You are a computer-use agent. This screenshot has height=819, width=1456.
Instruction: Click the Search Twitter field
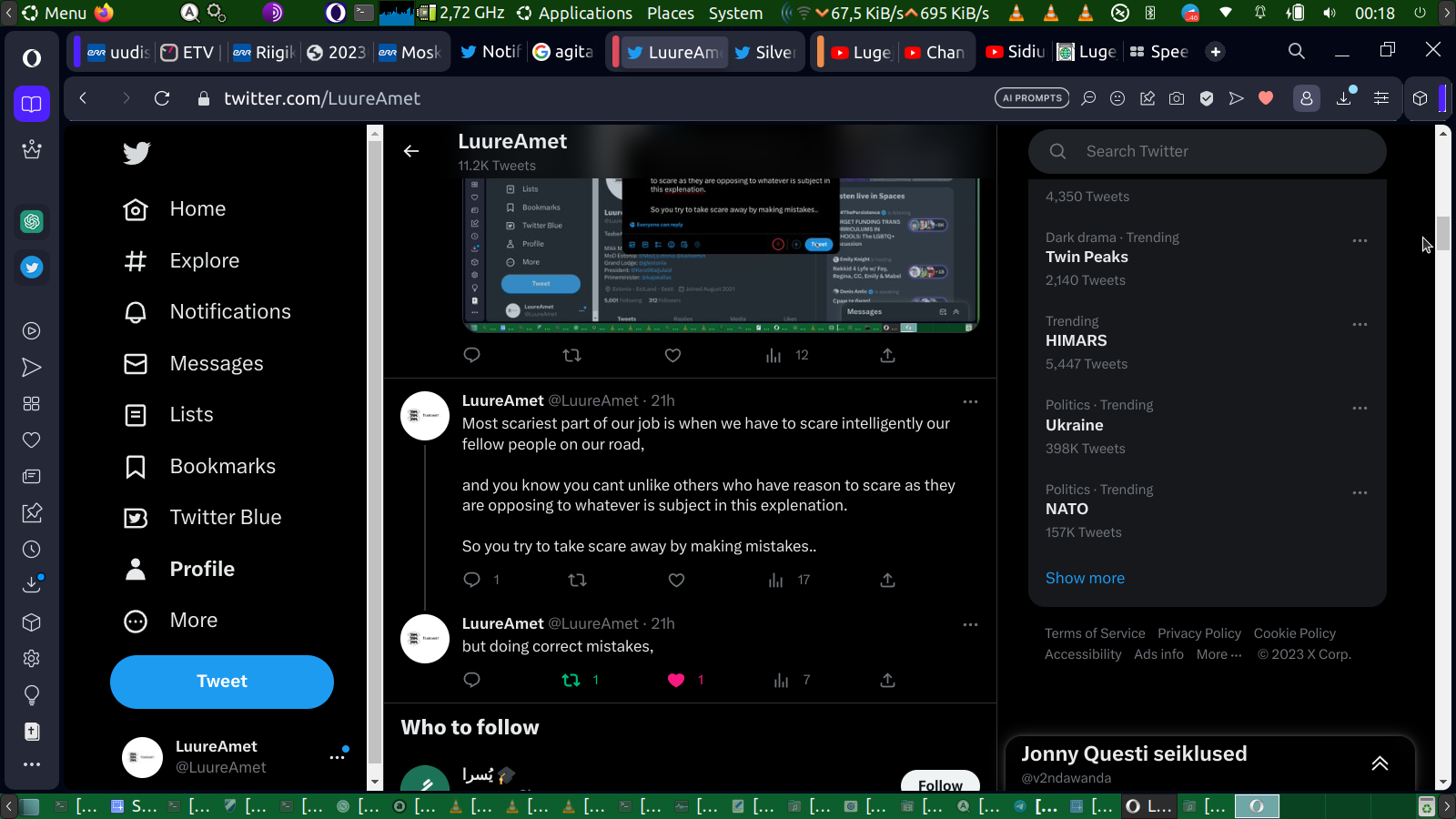(x=1208, y=151)
